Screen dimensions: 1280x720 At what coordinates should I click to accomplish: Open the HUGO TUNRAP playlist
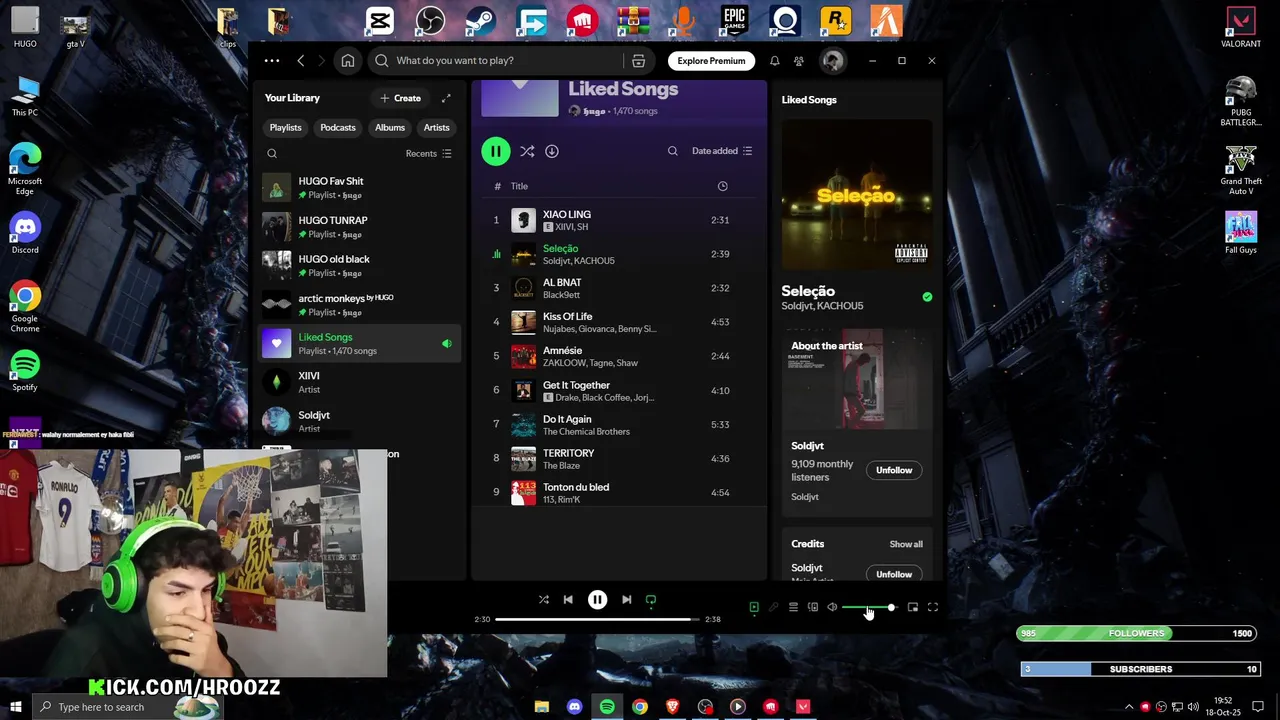pos(360,226)
